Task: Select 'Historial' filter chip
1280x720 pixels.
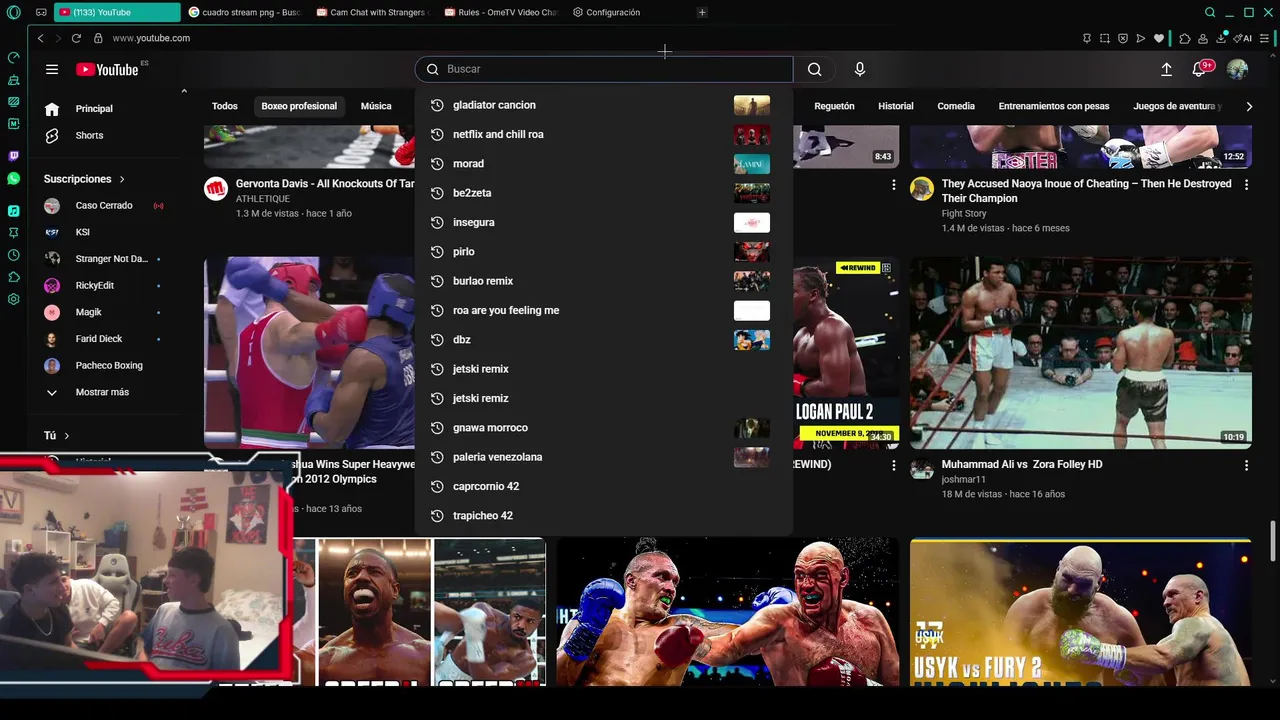Action: (x=896, y=106)
